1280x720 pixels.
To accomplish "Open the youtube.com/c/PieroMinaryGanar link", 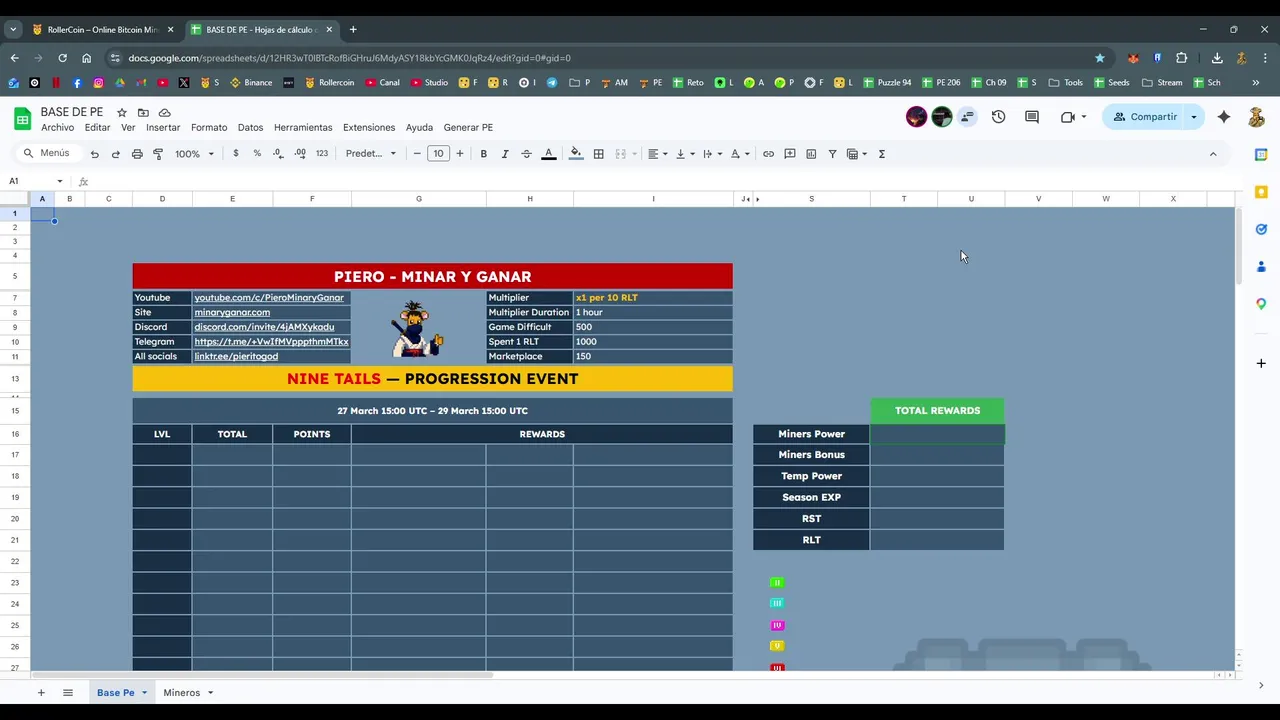I will (269, 298).
